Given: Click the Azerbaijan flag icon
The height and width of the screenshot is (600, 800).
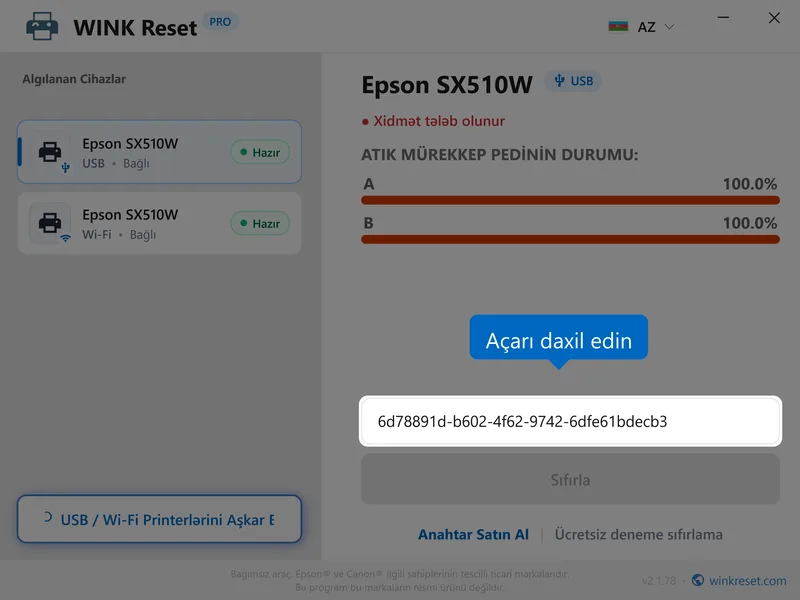Looking at the screenshot, I should click(x=618, y=27).
